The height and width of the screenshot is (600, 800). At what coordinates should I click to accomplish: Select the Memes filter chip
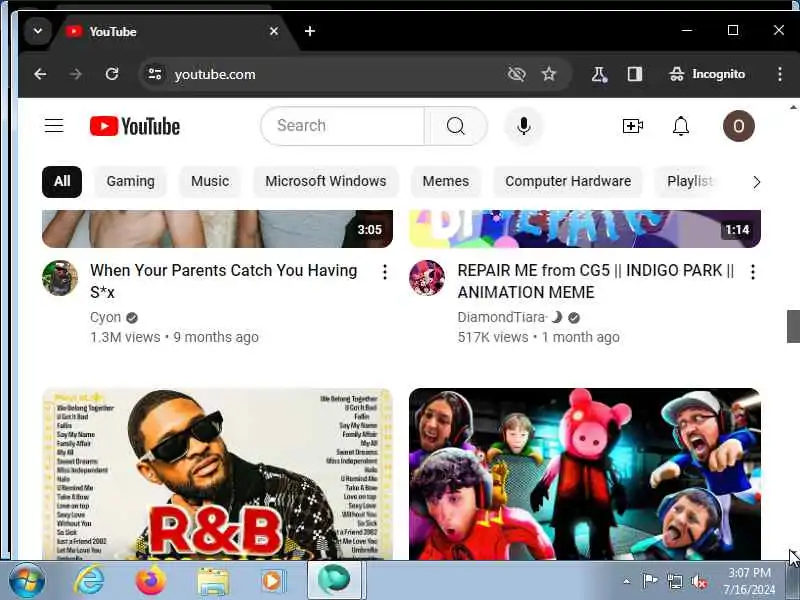click(445, 182)
